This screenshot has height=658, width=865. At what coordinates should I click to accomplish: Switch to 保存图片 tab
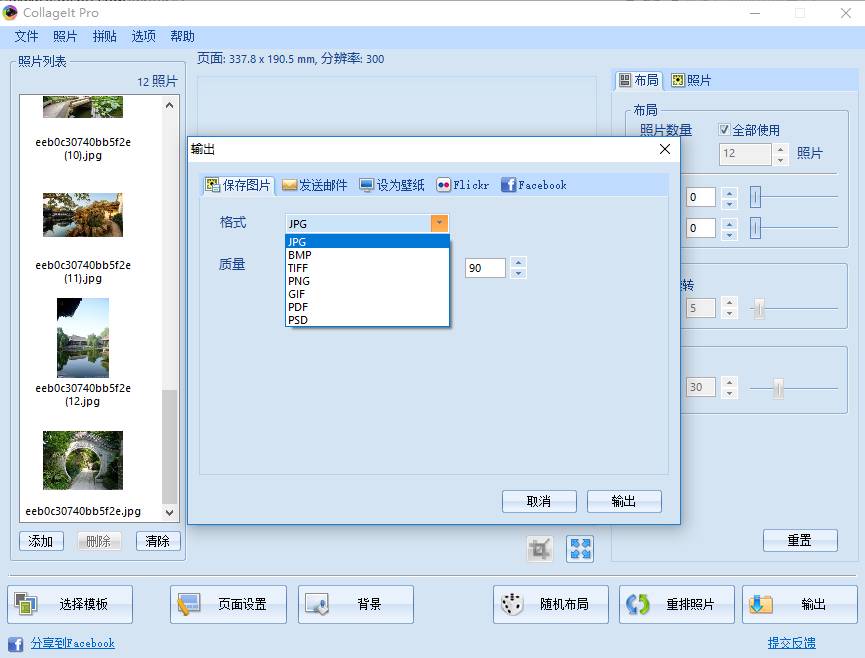(238, 185)
